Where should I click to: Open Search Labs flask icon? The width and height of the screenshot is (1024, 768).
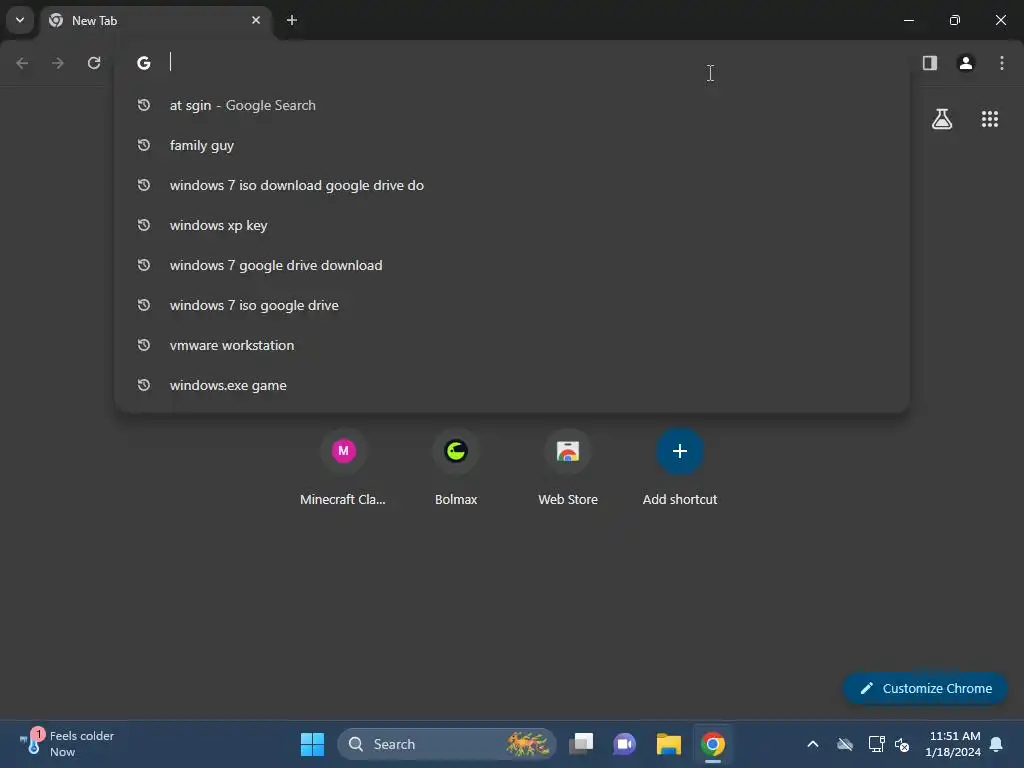coord(942,119)
